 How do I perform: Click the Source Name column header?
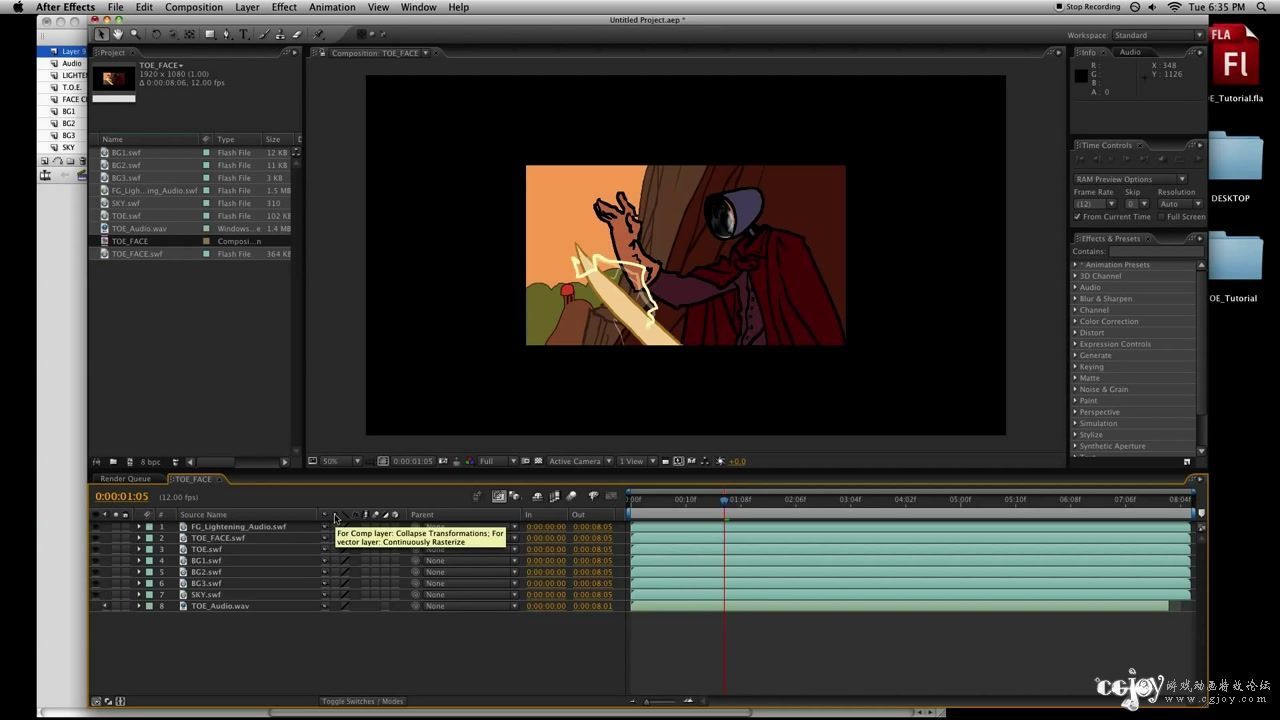tap(204, 515)
